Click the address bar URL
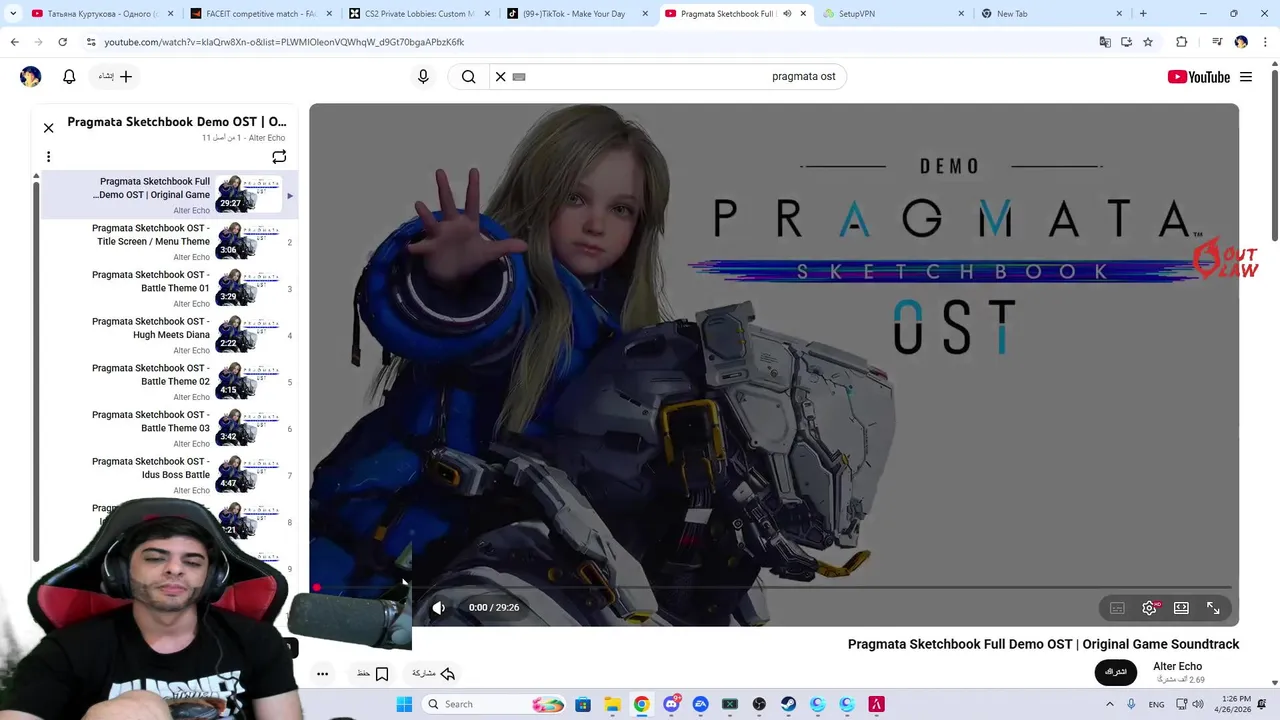 tap(284, 42)
